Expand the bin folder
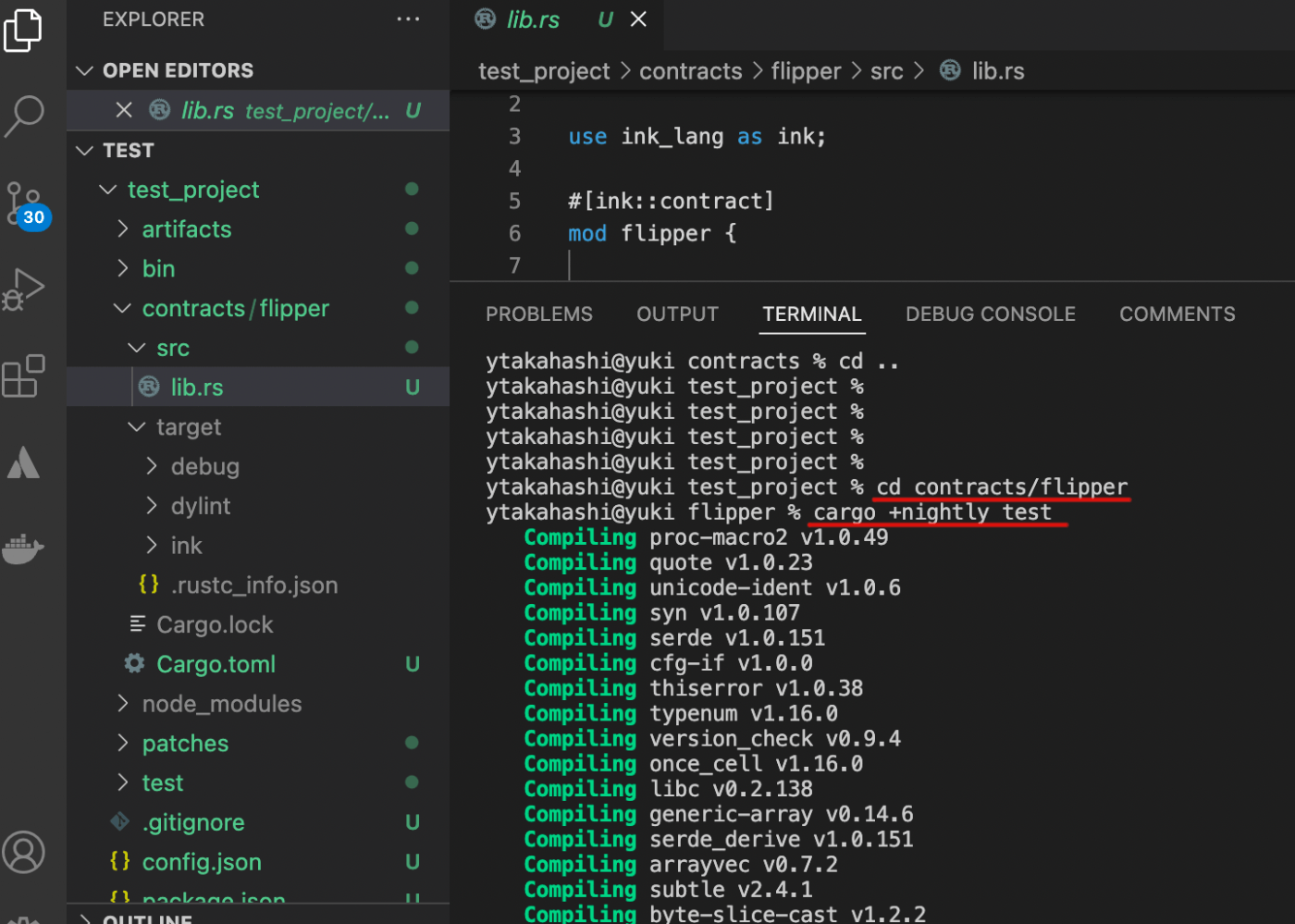 click(123, 268)
